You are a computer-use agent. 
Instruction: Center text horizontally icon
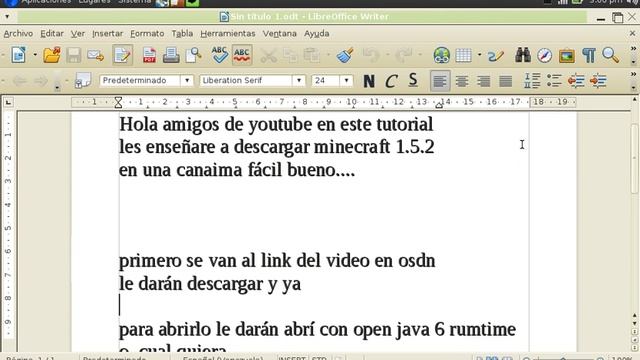point(462,81)
